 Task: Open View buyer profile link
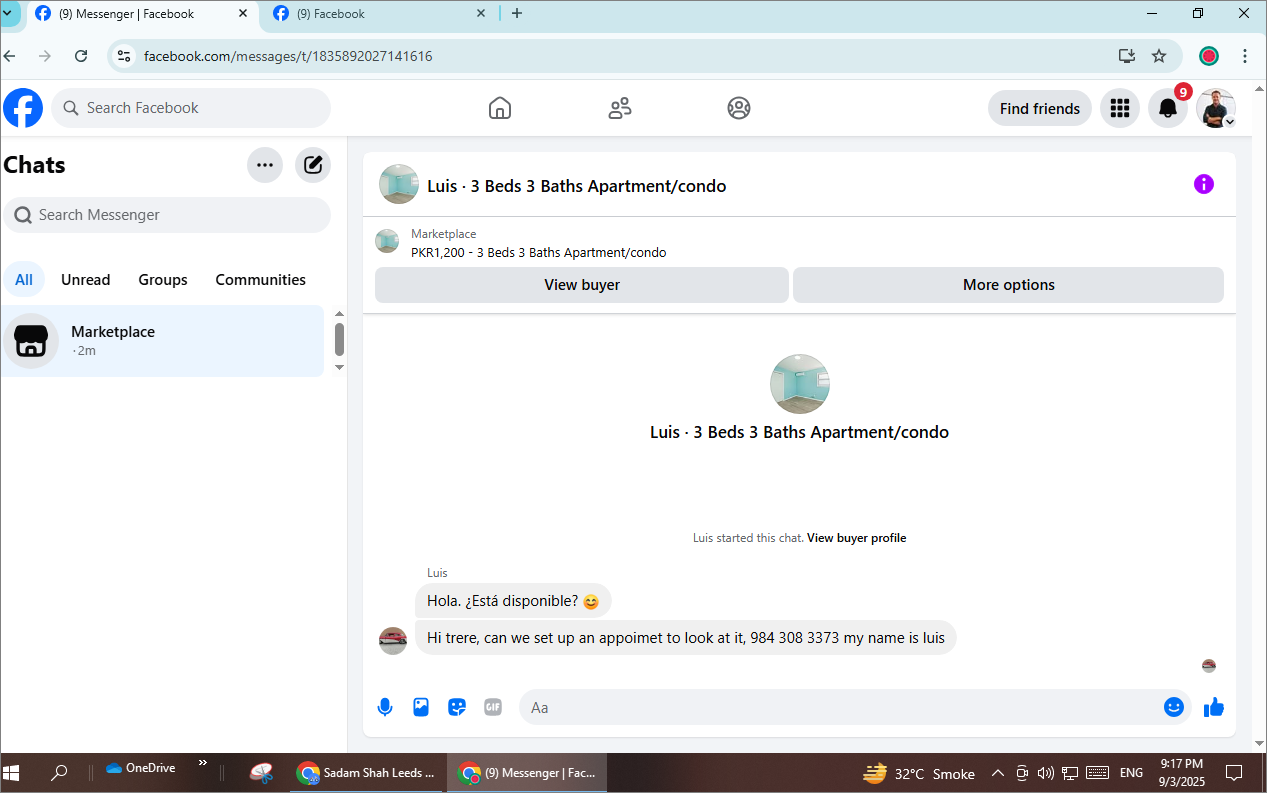click(x=856, y=538)
